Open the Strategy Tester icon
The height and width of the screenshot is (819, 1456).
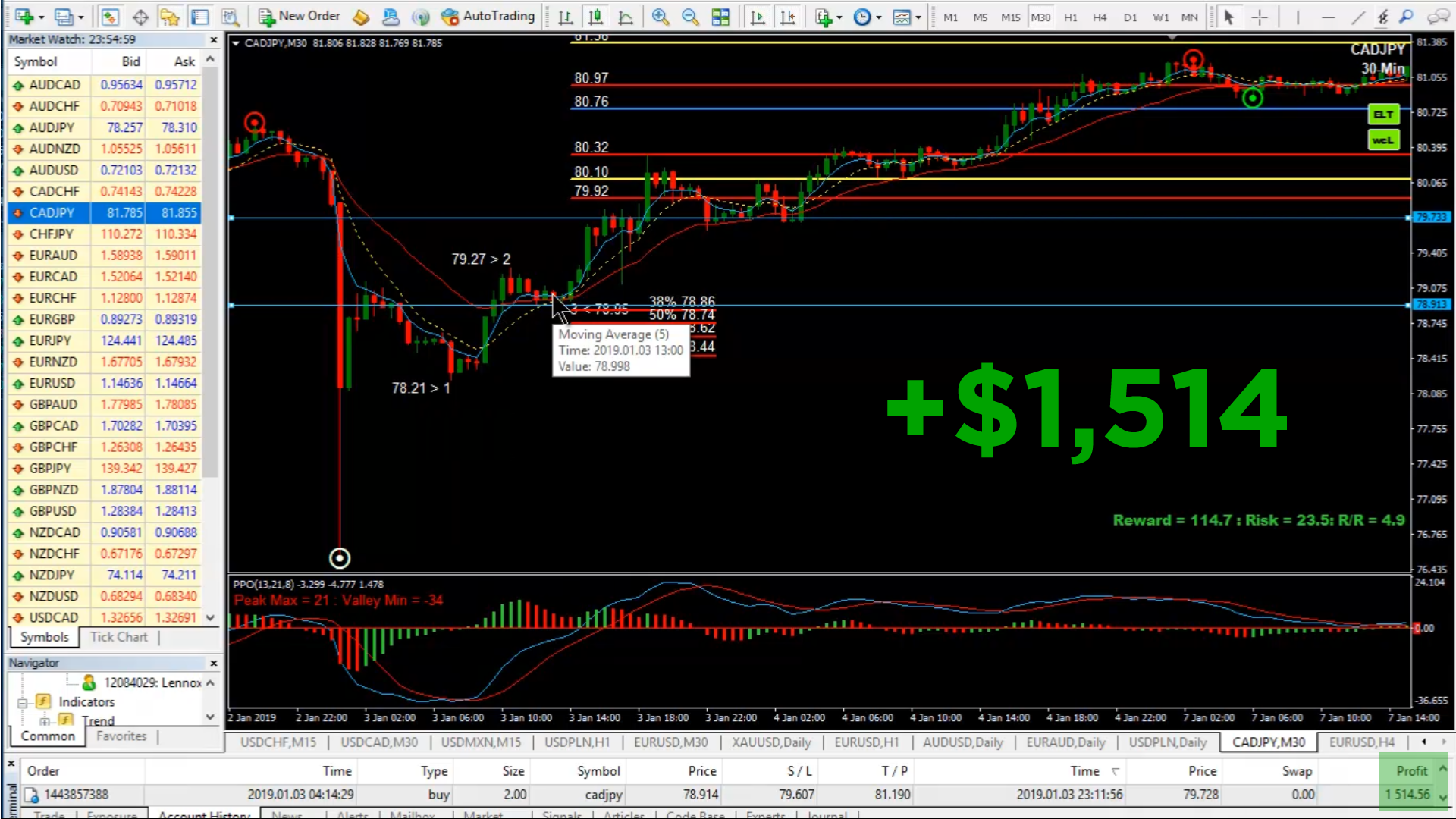click(230, 17)
